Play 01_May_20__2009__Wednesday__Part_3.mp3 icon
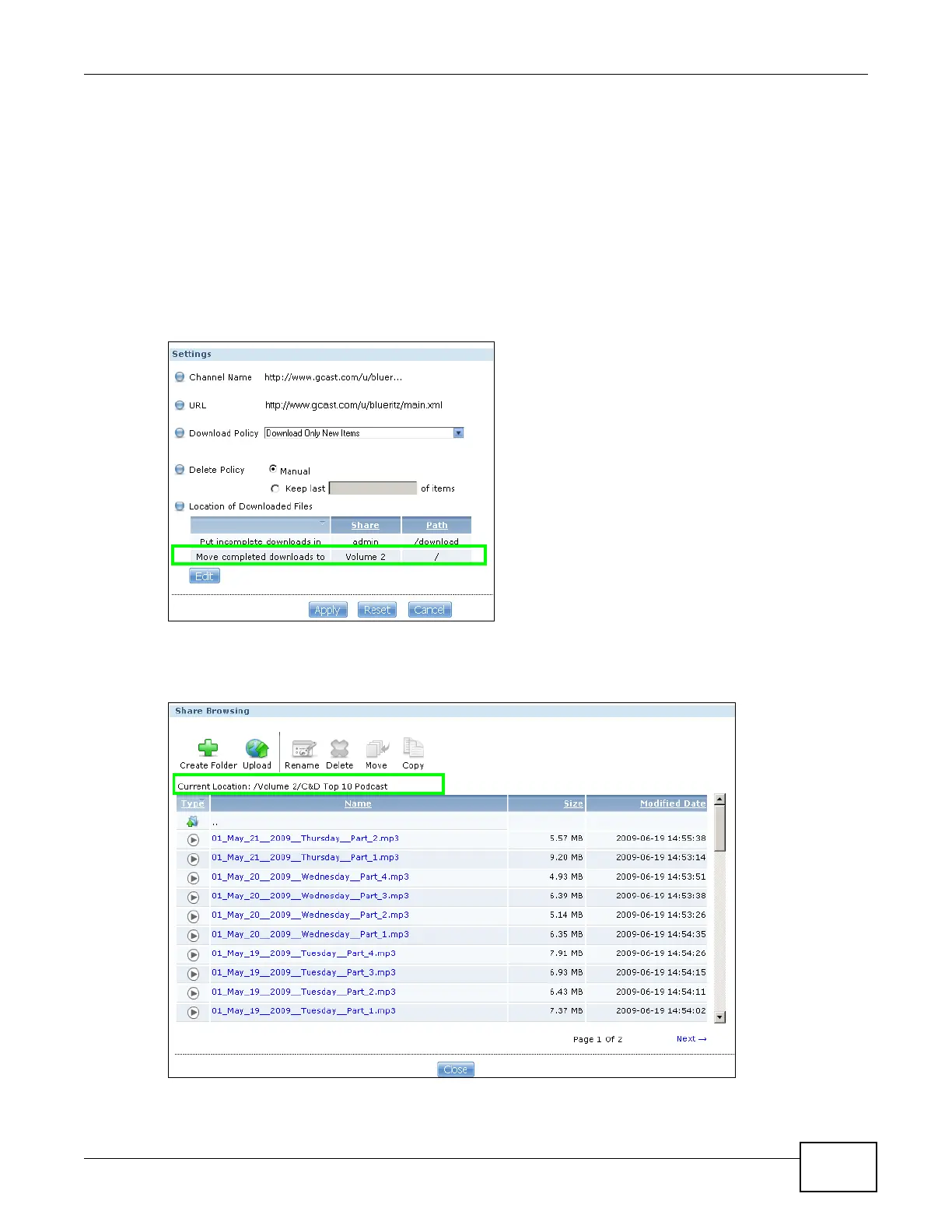This screenshot has height=1232, width=952. pyautogui.click(x=193, y=898)
